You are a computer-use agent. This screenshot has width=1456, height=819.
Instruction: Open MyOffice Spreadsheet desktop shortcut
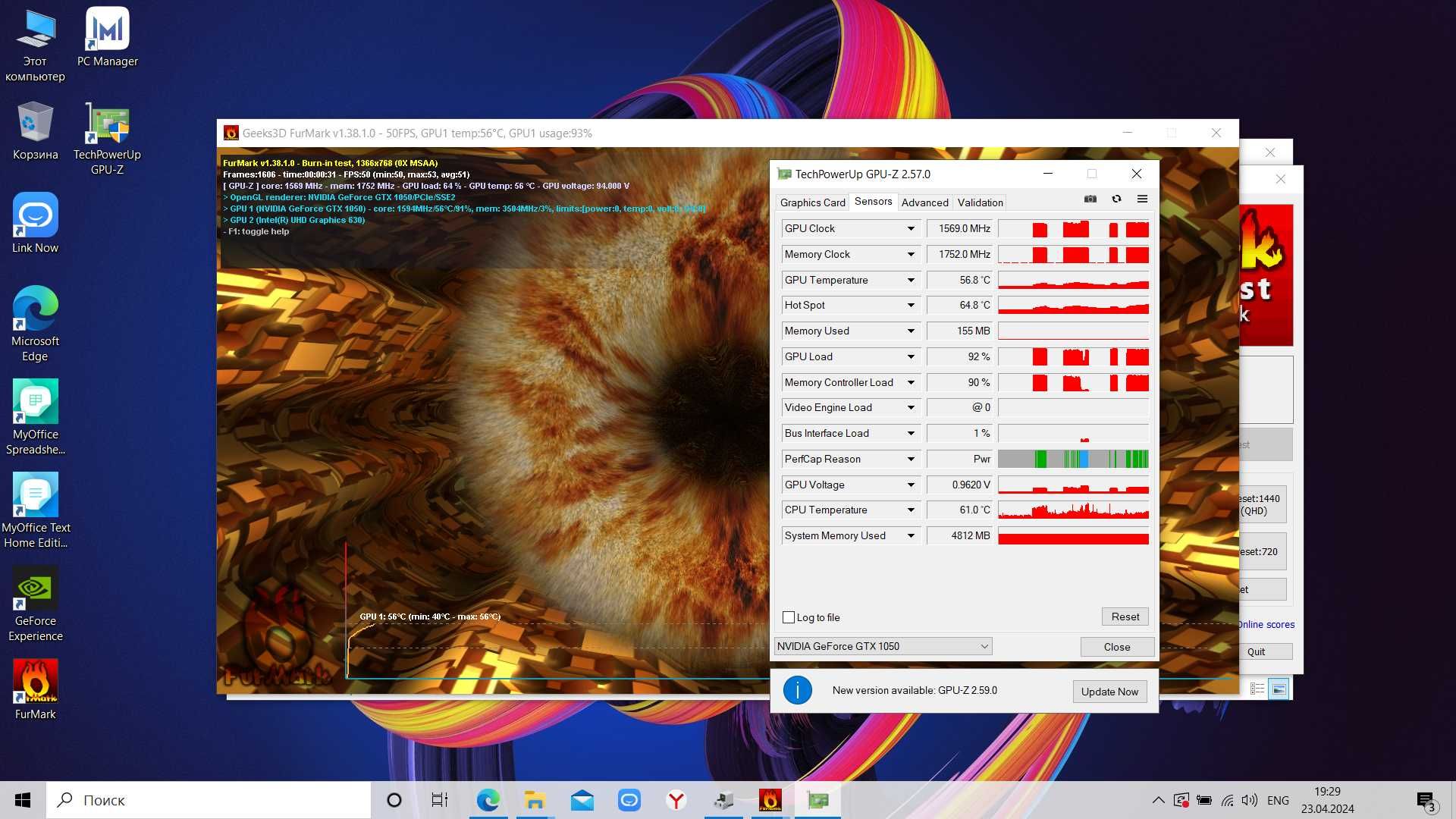coord(35,418)
